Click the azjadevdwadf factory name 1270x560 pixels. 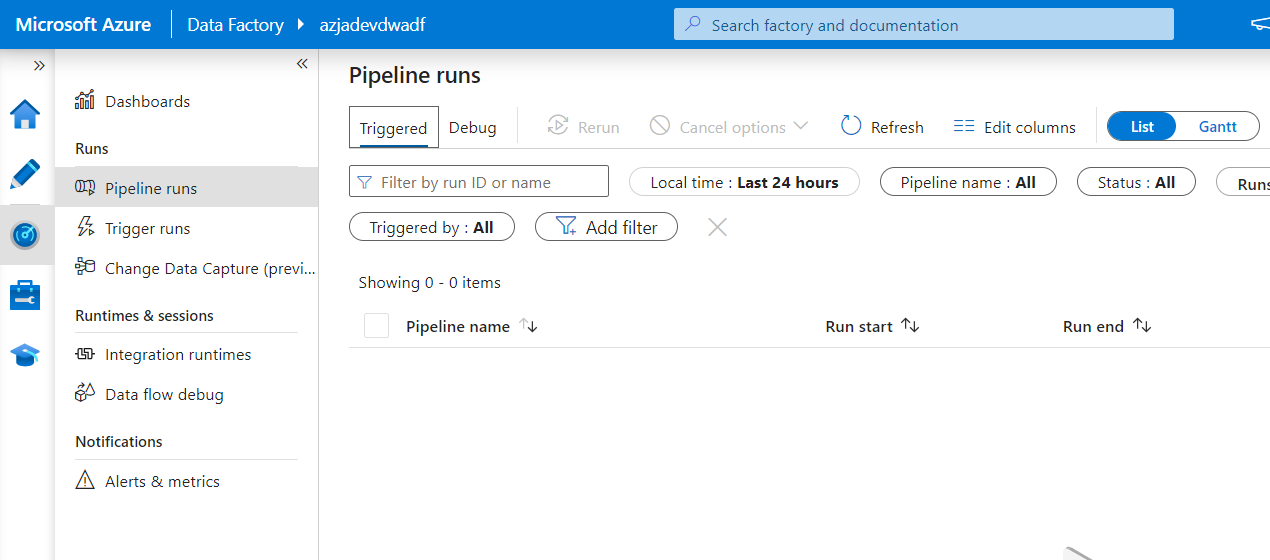pyautogui.click(x=373, y=25)
